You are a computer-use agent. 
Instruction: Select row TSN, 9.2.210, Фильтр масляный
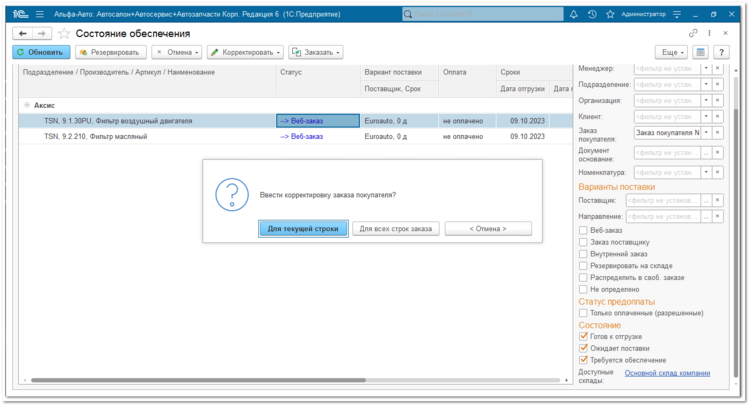(x=295, y=136)
